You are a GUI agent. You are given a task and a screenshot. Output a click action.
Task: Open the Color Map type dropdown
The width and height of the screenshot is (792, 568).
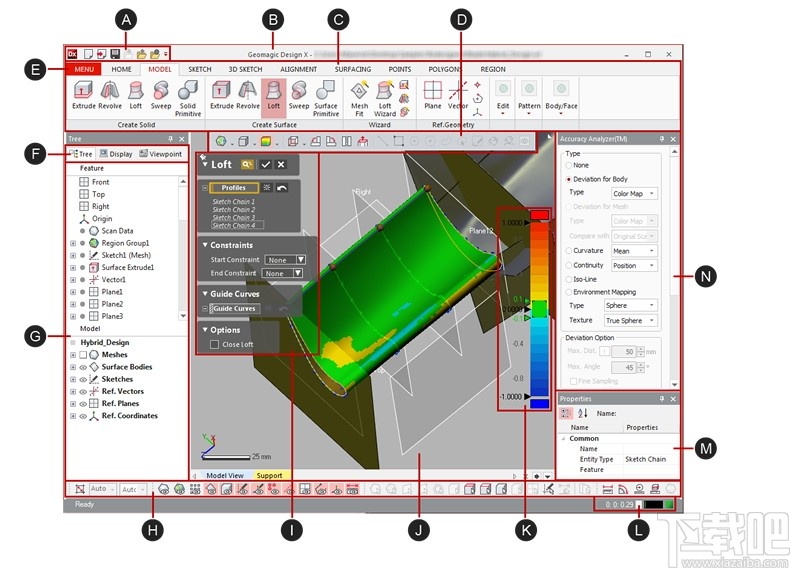(x=634, y=193)
